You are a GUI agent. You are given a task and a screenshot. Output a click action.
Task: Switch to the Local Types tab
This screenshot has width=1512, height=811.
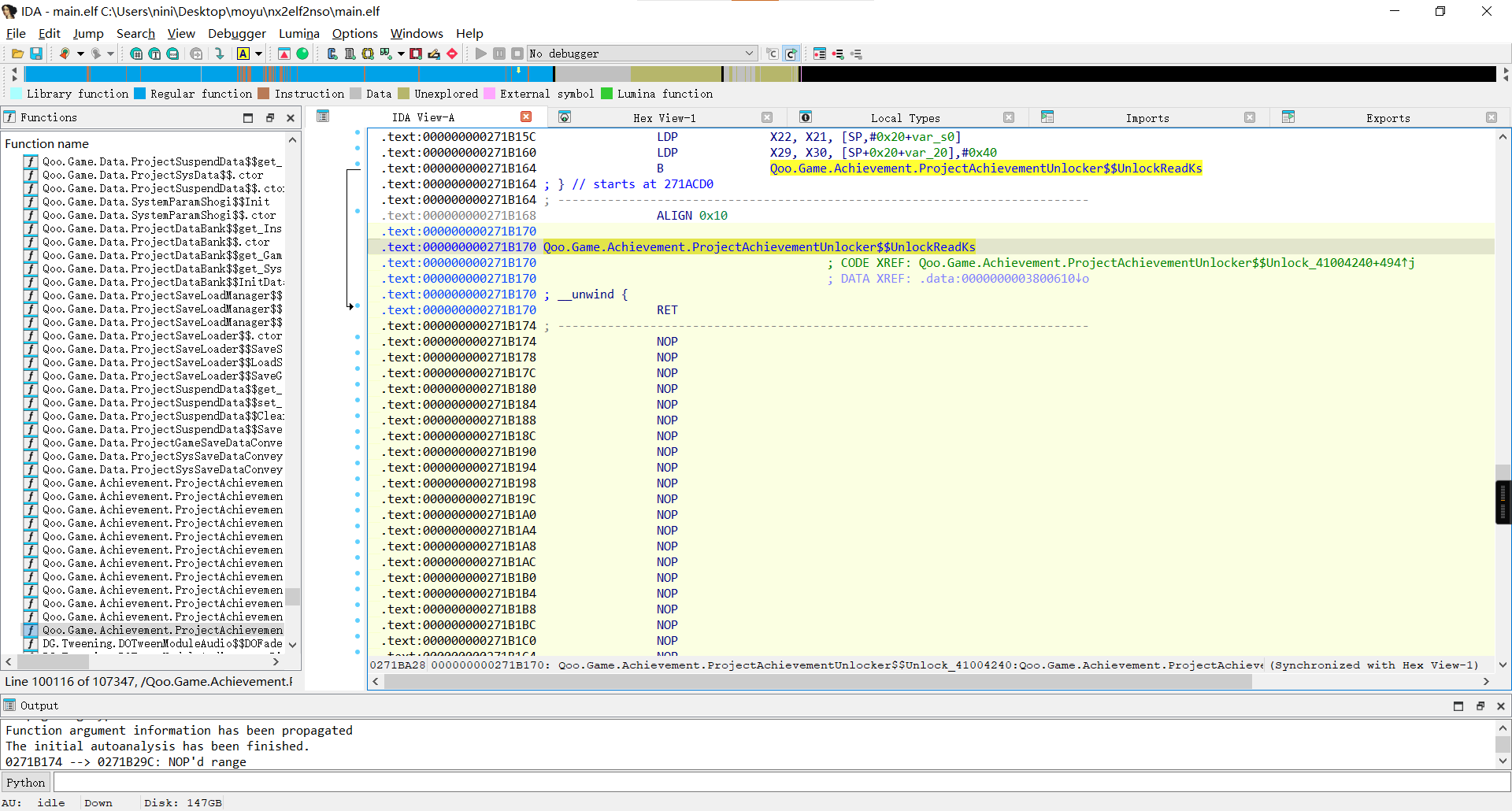click(905, 118)
